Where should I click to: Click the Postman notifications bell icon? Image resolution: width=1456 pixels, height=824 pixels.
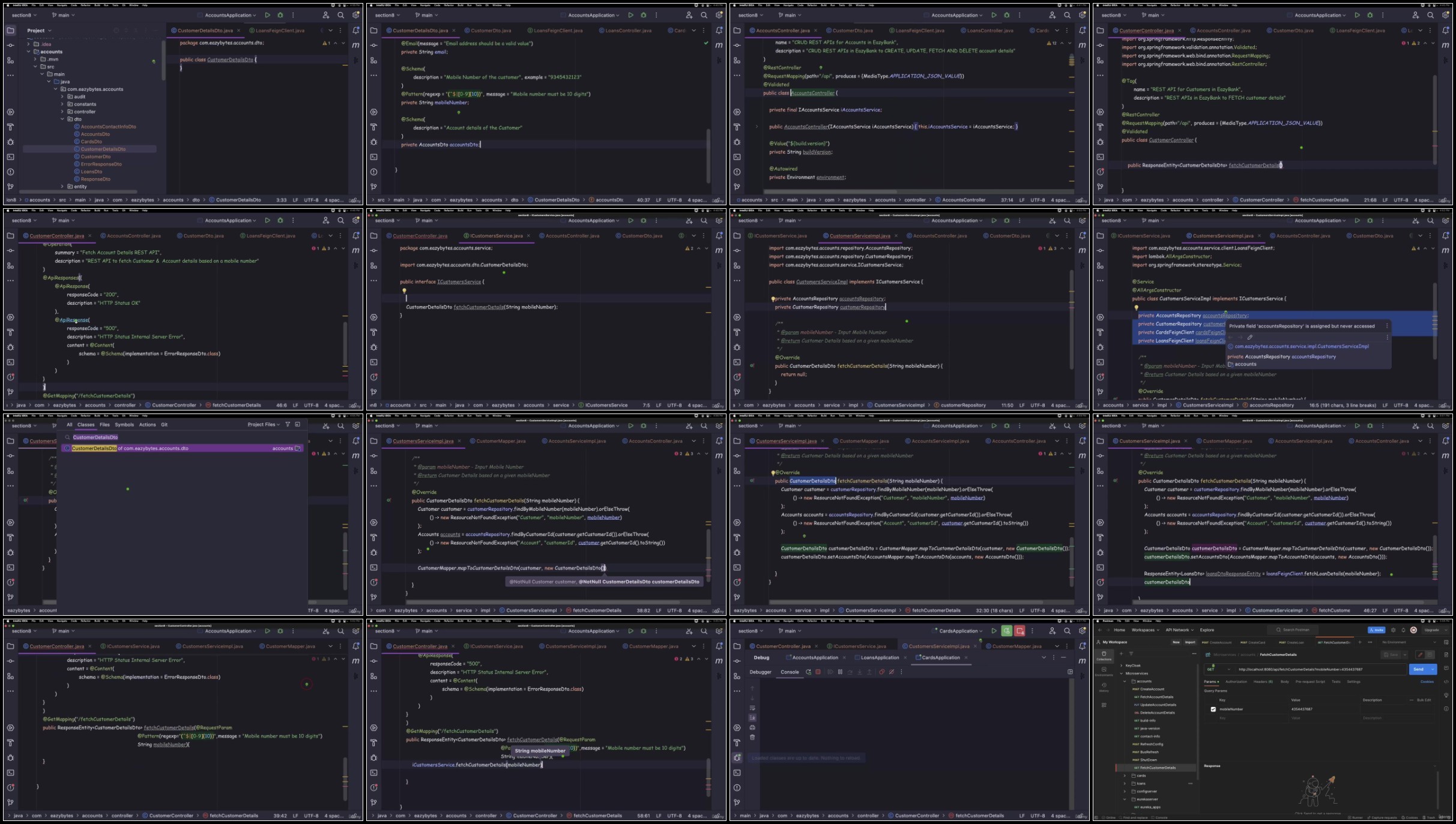(1403, 630)
